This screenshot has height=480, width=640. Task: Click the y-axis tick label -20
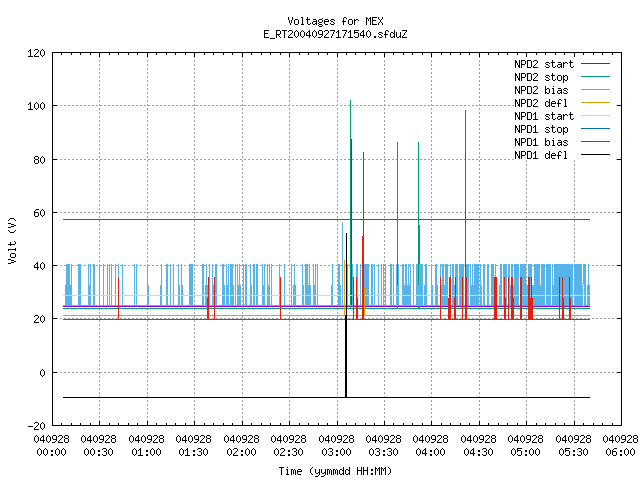click(x=37, y=426)
